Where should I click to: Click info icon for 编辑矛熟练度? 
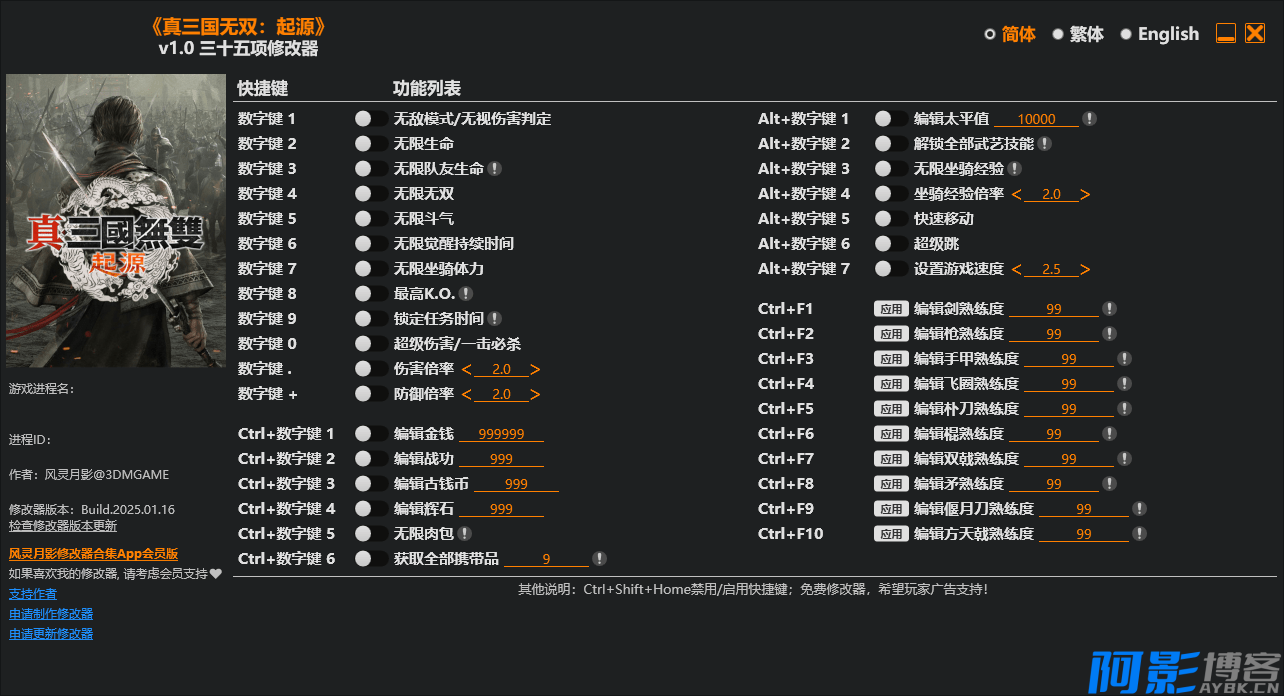[x=1109, y=484]
